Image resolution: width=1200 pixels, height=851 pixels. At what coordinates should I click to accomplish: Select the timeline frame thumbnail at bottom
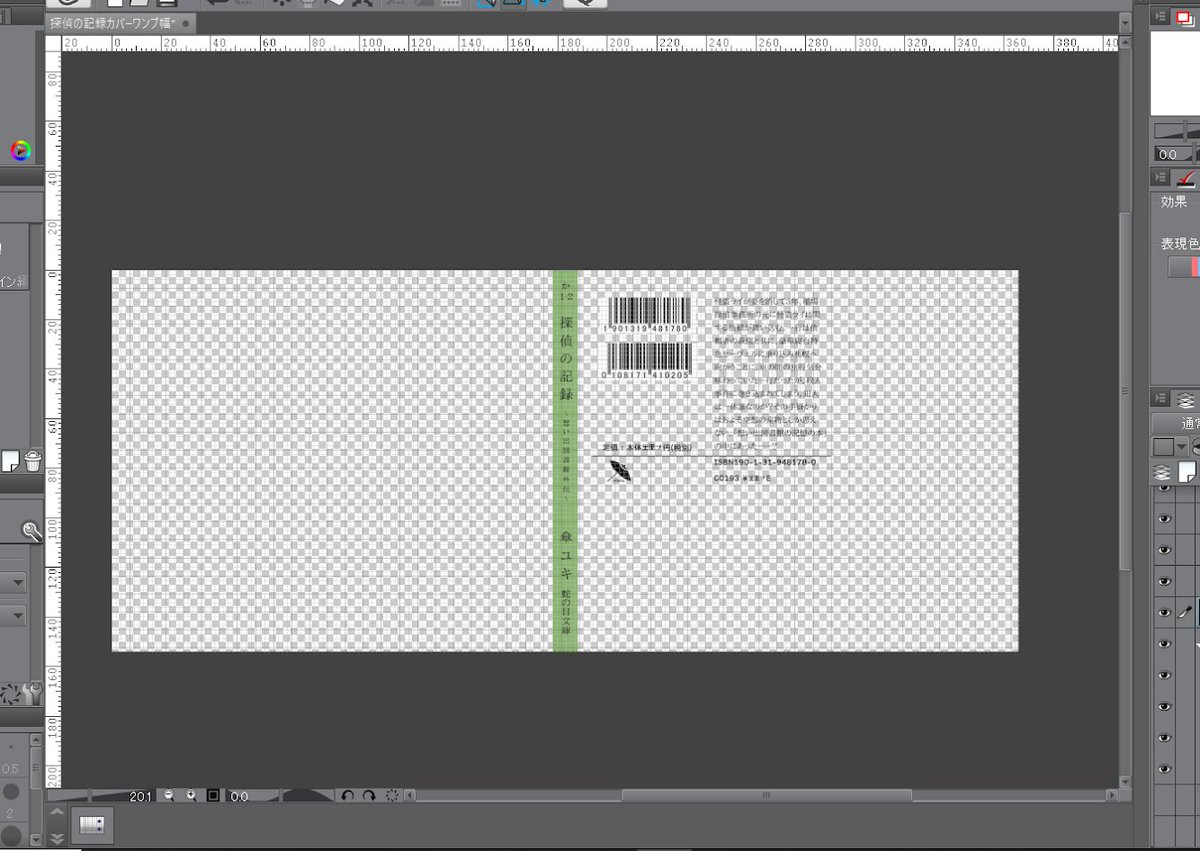tap(91, 824)
